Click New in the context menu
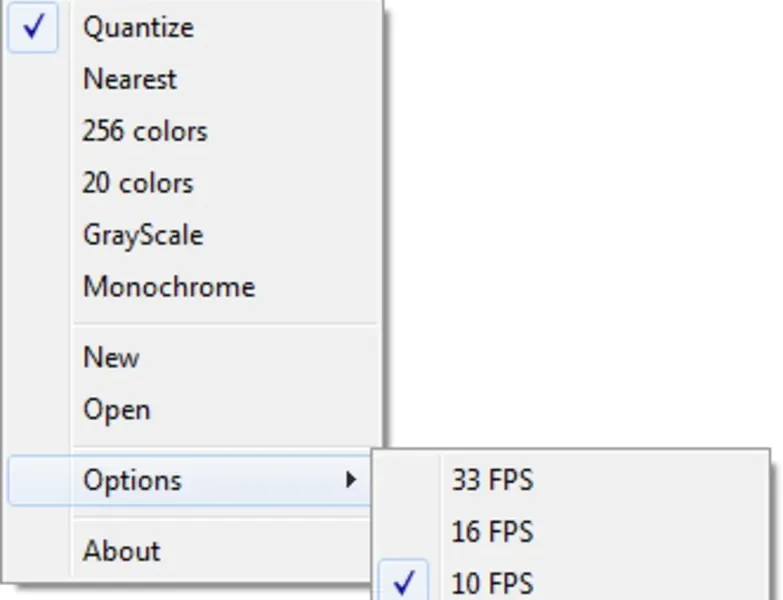The width and height of the screenshot is (783, 600). 111,358
